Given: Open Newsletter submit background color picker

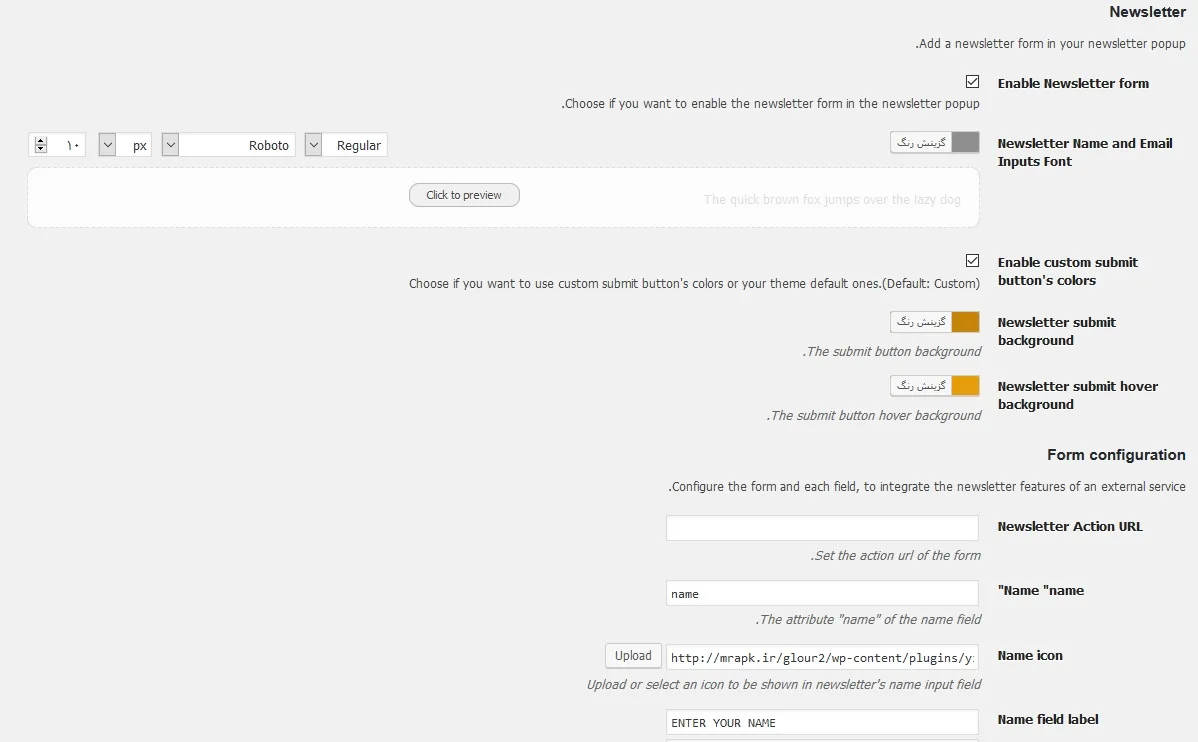Looking at the screenshot, I should (x=934, y=322).
